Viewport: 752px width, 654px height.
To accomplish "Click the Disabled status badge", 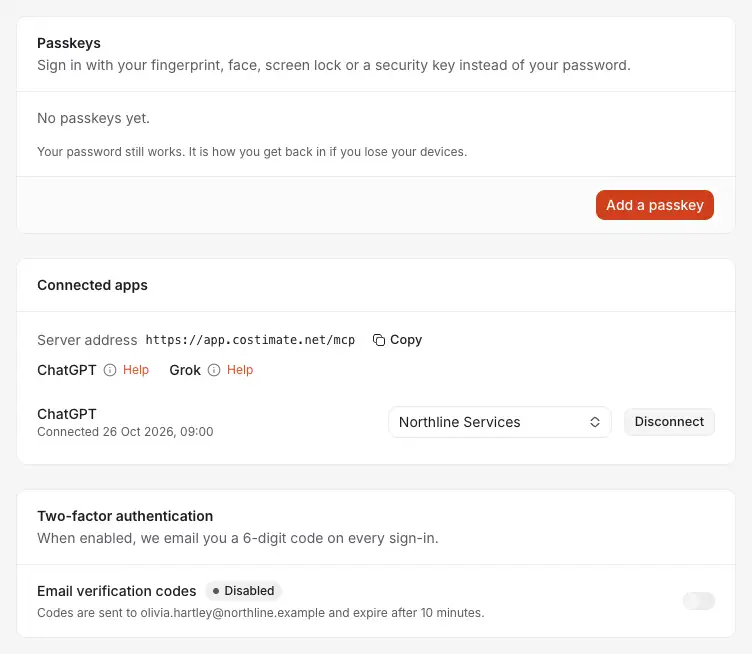I will coord(244,591).
